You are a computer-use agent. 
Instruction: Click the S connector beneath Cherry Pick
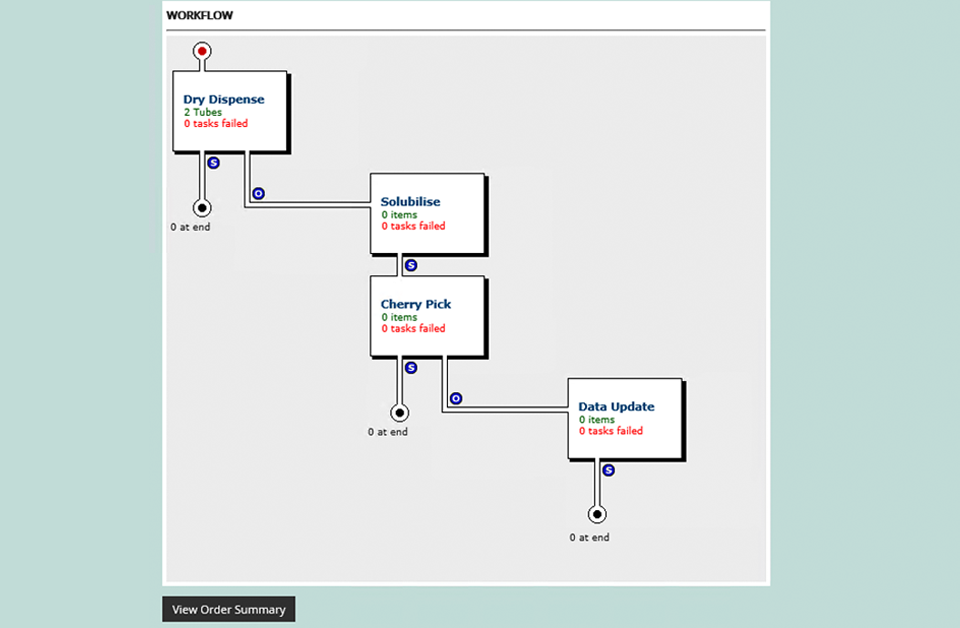tap(409, 368)
